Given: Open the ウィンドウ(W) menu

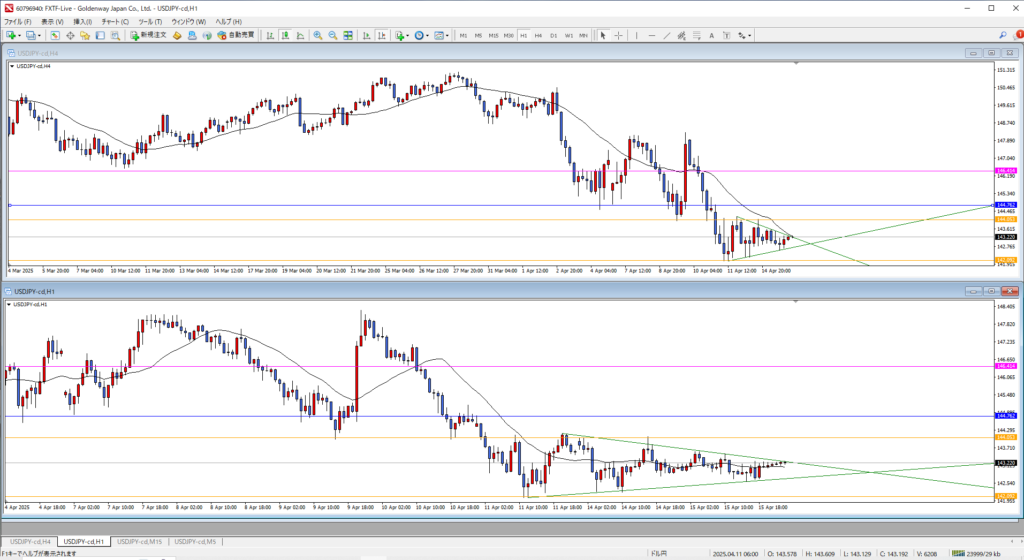Looking at the screenshot, I should 189,22.
